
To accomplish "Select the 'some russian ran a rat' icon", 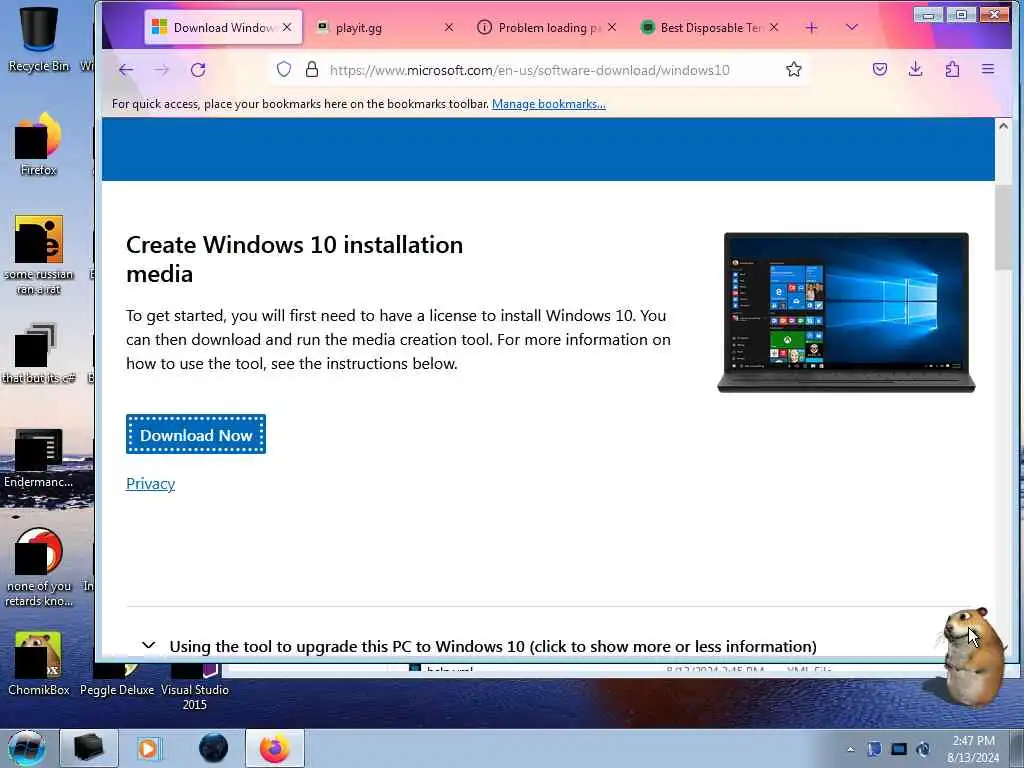I will (x=39, y=255).
